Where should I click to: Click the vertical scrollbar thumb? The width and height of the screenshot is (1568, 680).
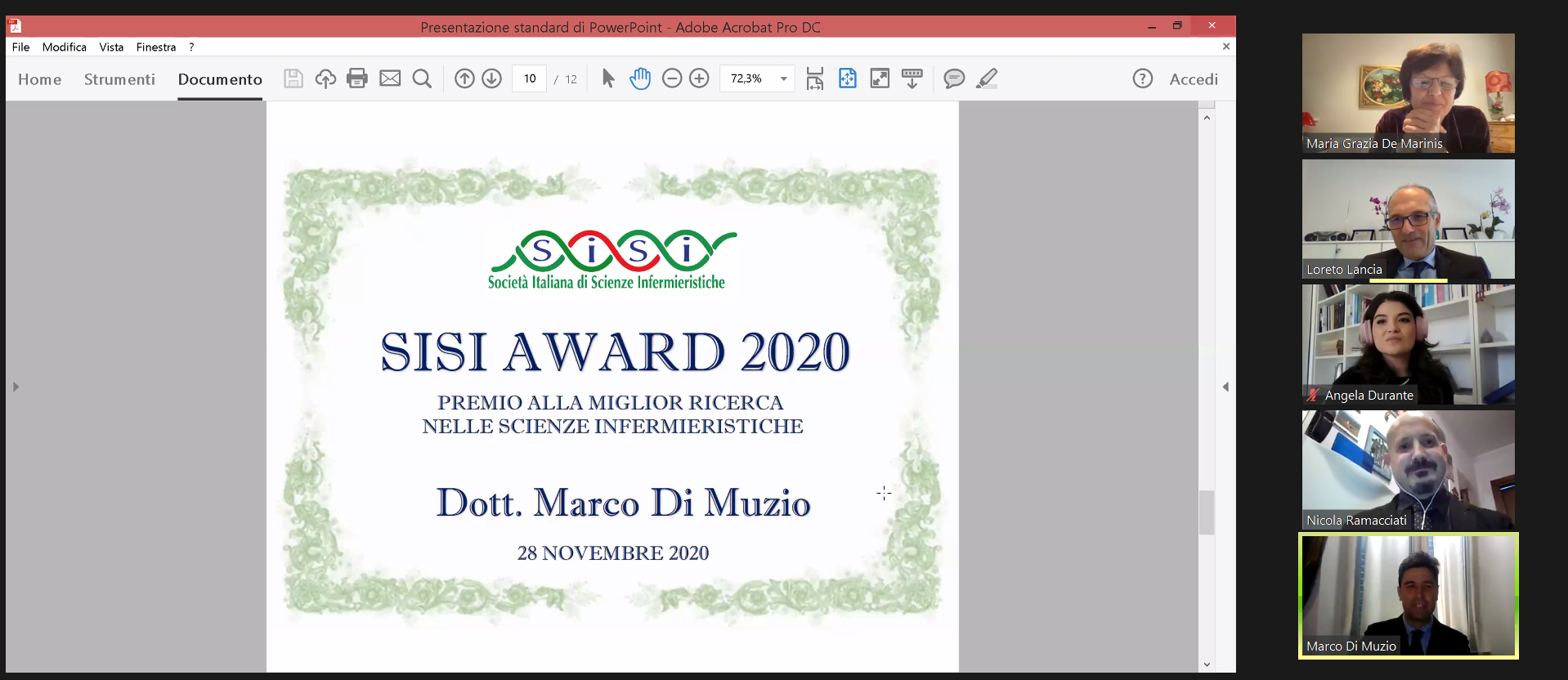coord(1207,512)
